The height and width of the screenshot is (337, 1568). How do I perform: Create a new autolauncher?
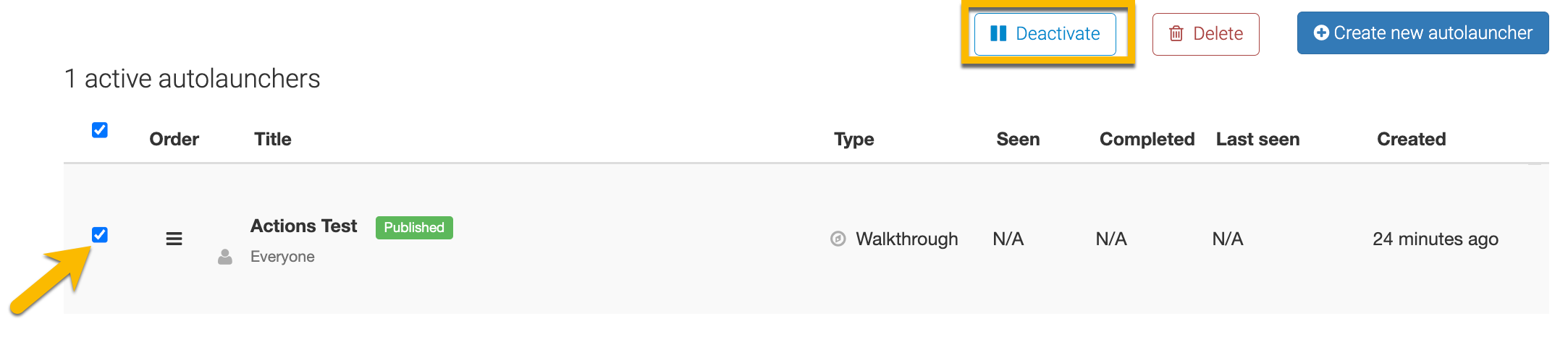(1422, 33)
